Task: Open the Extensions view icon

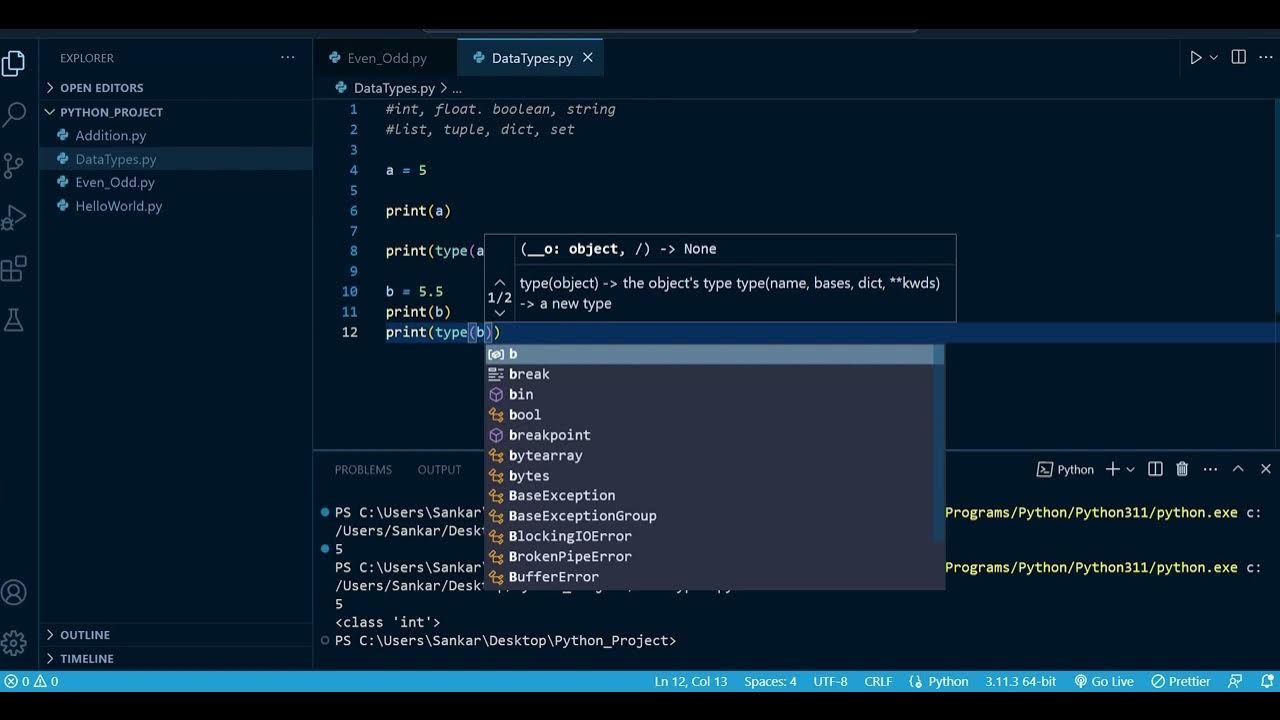Action: [x=14, y=269]
